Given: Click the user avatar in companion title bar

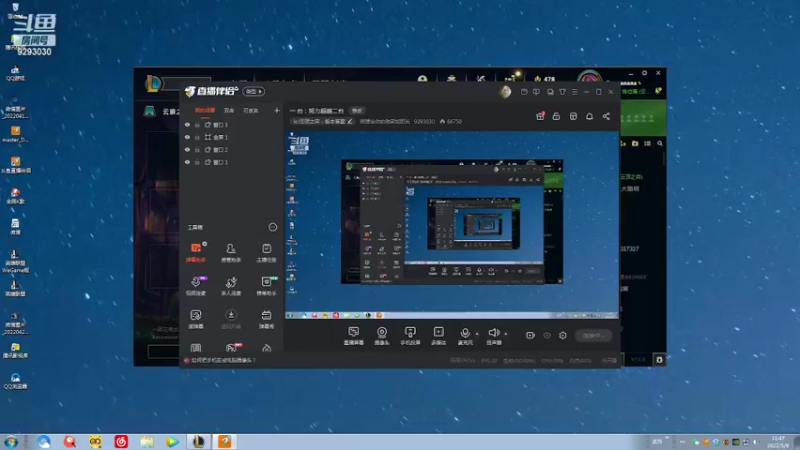Looking at the screenshot, I should [505, 91].
